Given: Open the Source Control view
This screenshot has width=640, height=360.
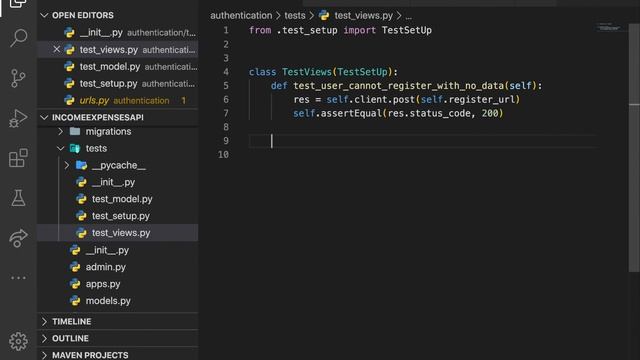Looking at the screenshot, I should pos(18,78).
